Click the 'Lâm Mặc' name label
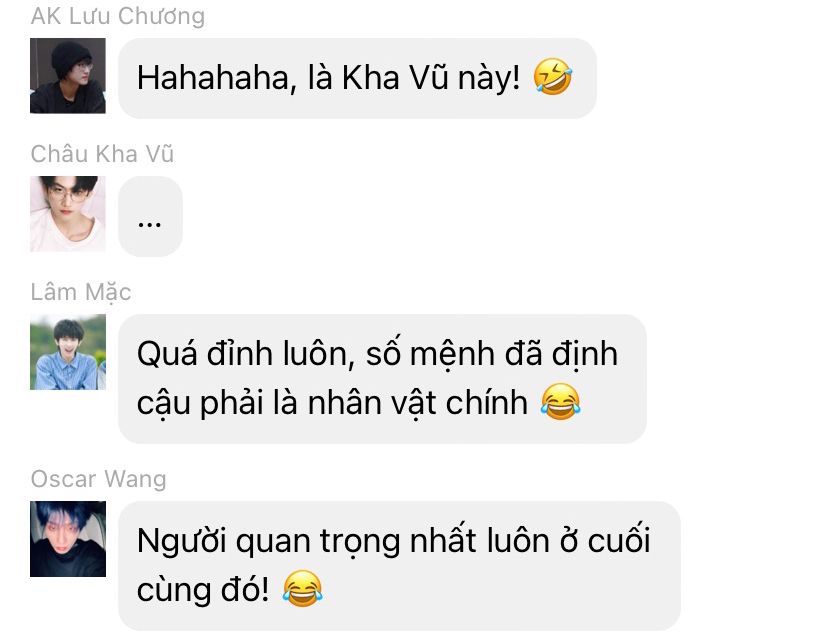 pyautogui.click(x=81, y=292)
